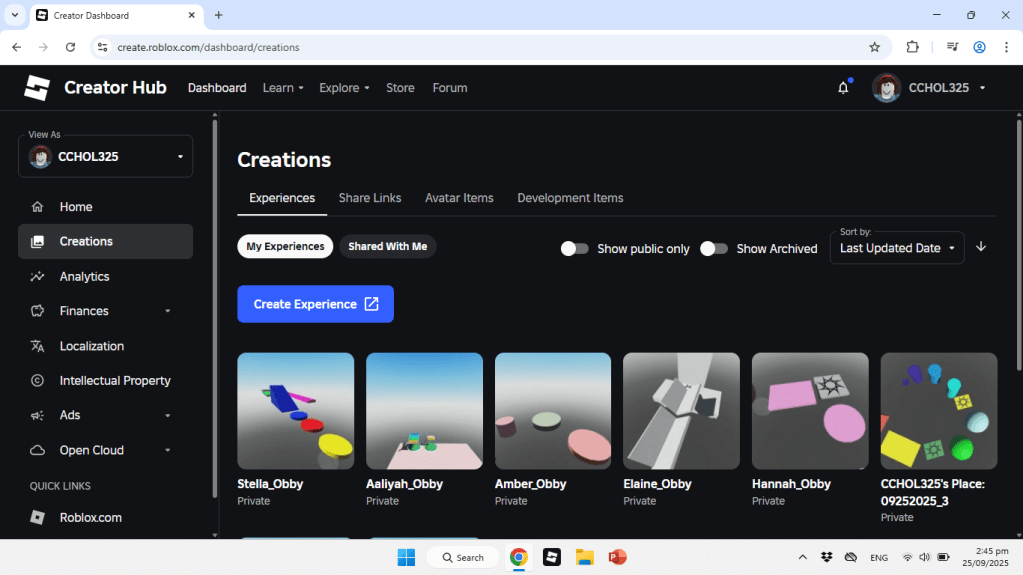Open the View As CCHOL325 account selector
The height and width of the screenshot is (575, 1023).
105,157
